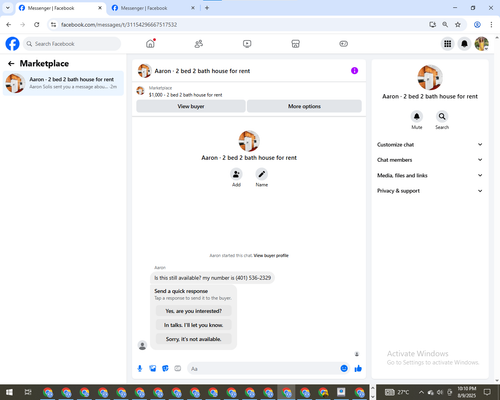Click the browser address bar URL
The width and height of the screenshot is (500, 400).
[x=119, y=25]
